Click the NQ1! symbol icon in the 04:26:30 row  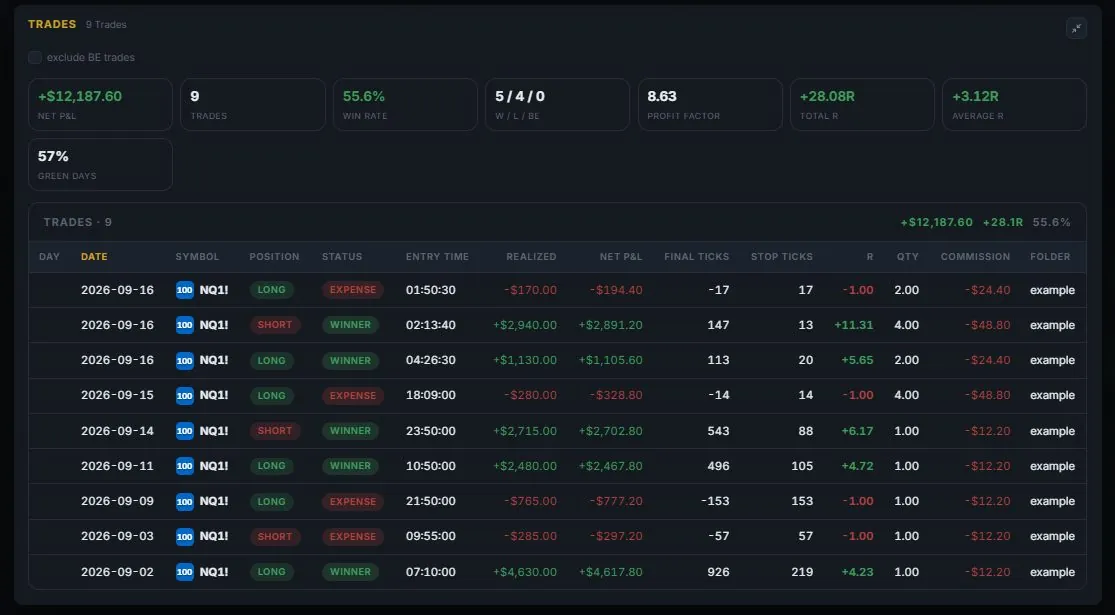(x=185, y=360)
